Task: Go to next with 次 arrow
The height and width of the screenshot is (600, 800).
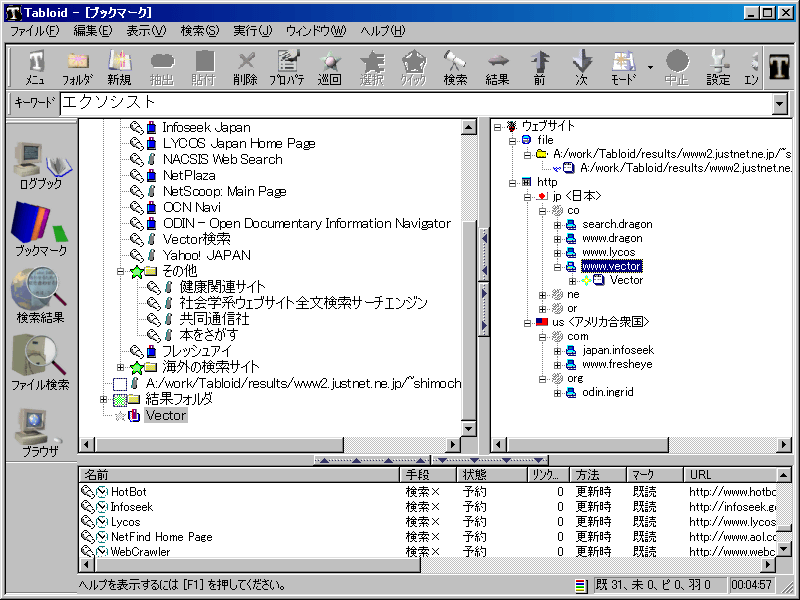Action: pos(581,67)
